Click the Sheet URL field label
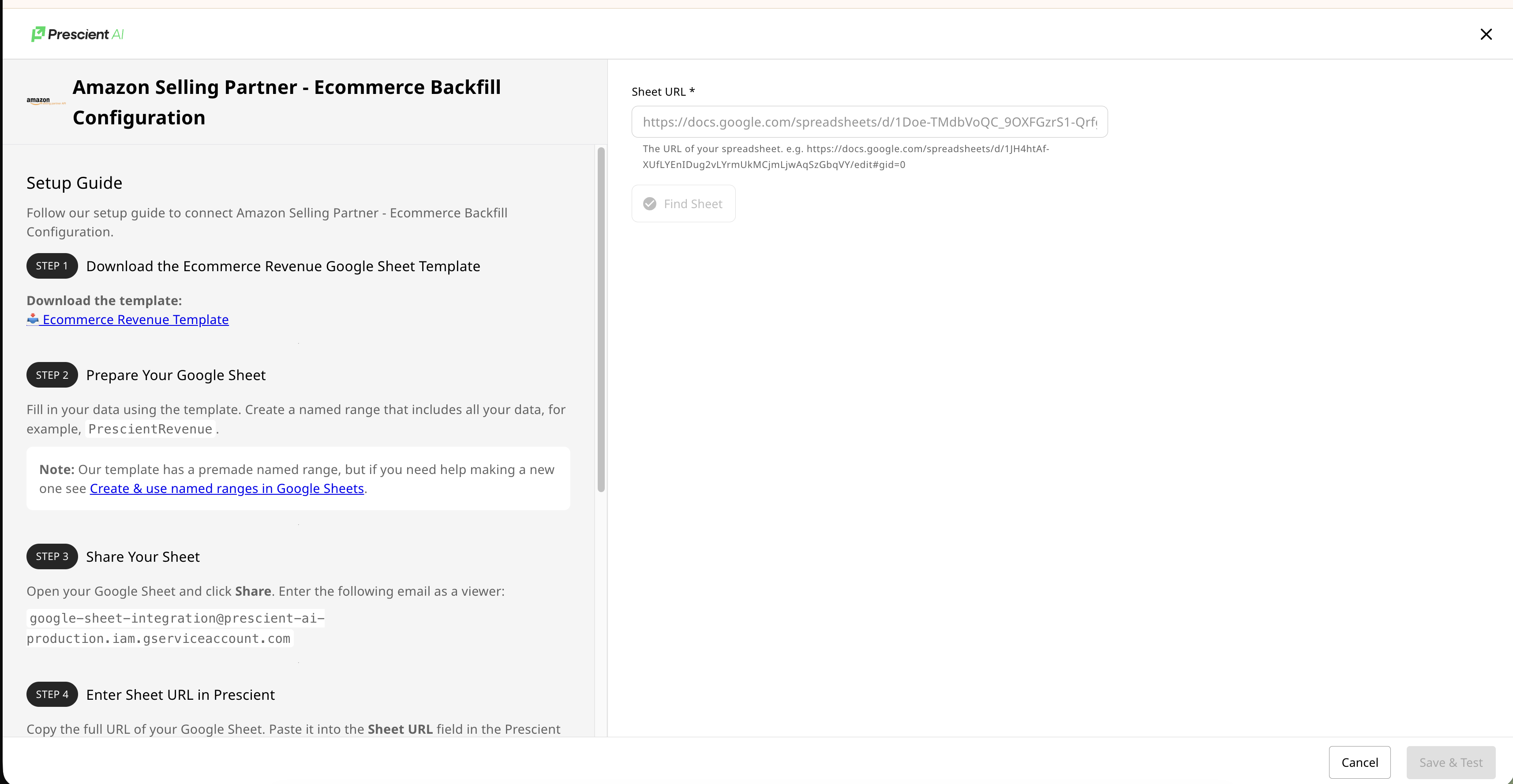The width and height of the screenshot is (1513, 784). (x=663, y=92)
